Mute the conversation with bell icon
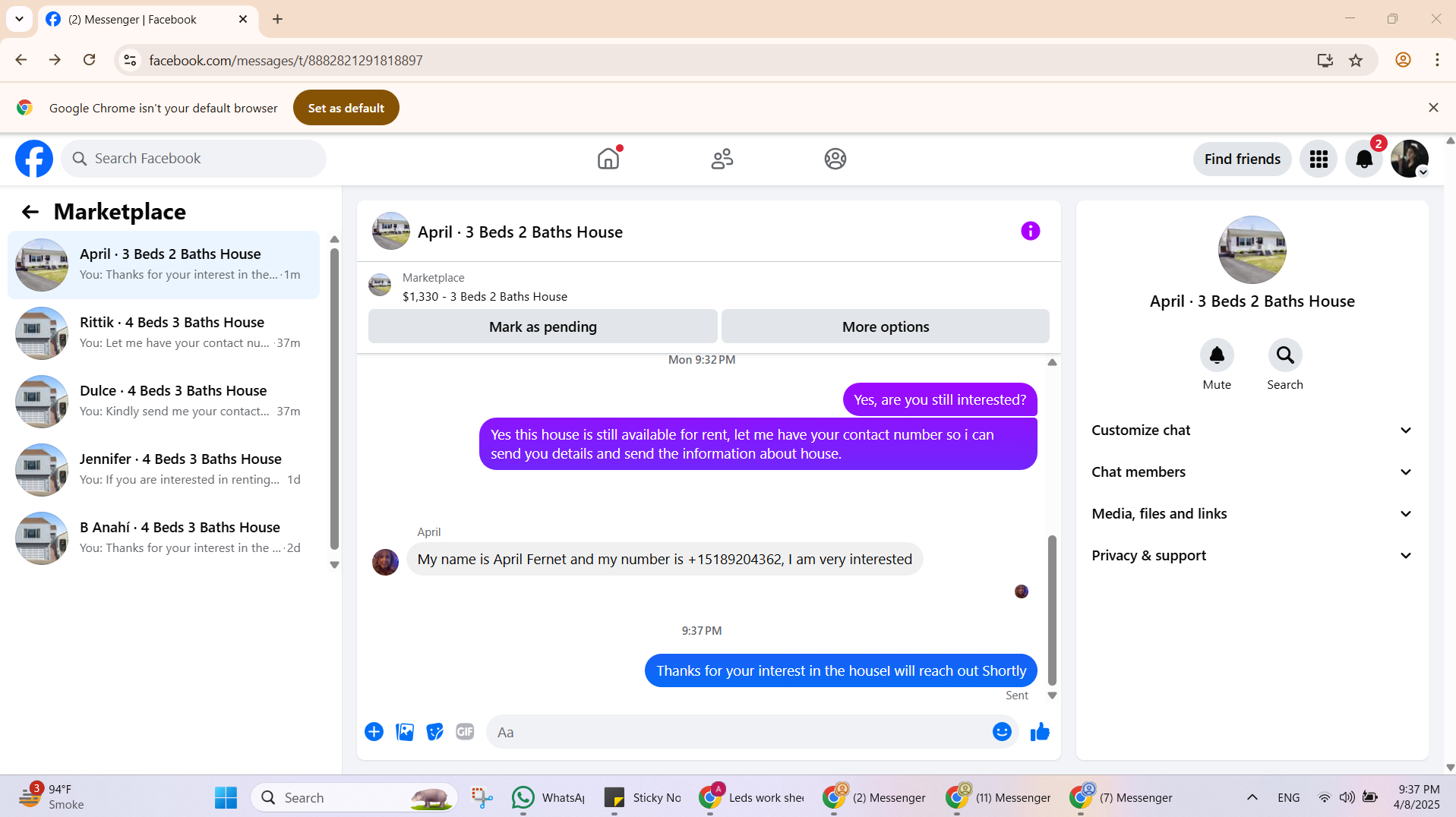The image size is (1456, 817). coord(1217,355)
